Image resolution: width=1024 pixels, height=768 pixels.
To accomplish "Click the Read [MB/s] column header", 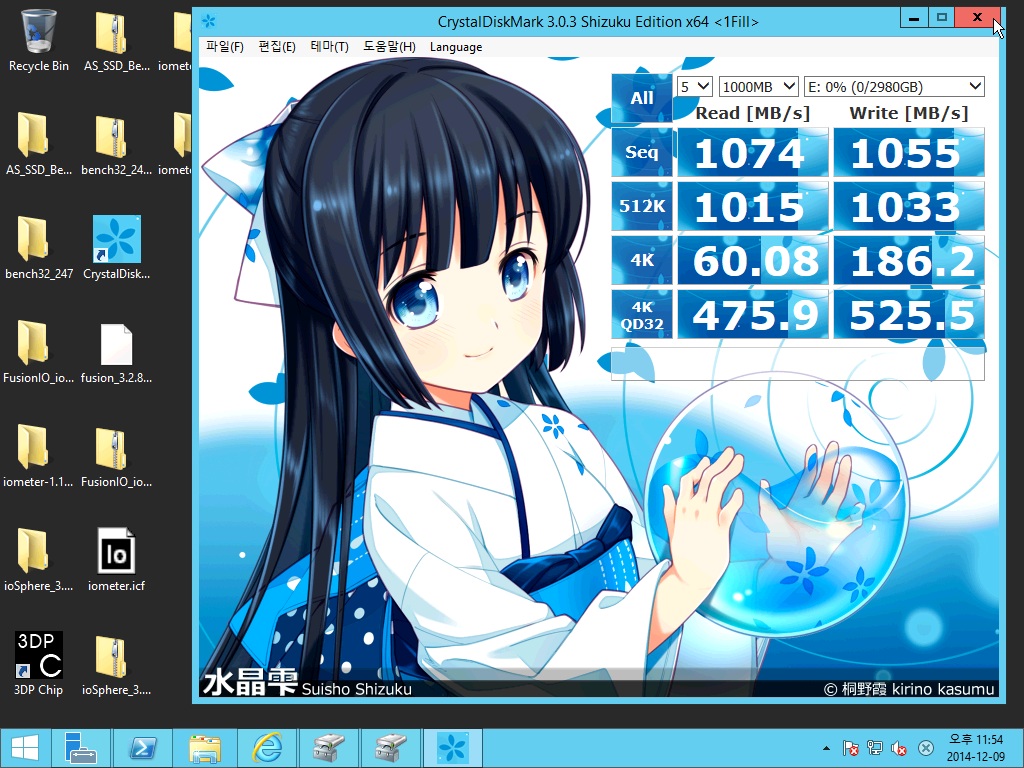I will [x=752, y=113].
